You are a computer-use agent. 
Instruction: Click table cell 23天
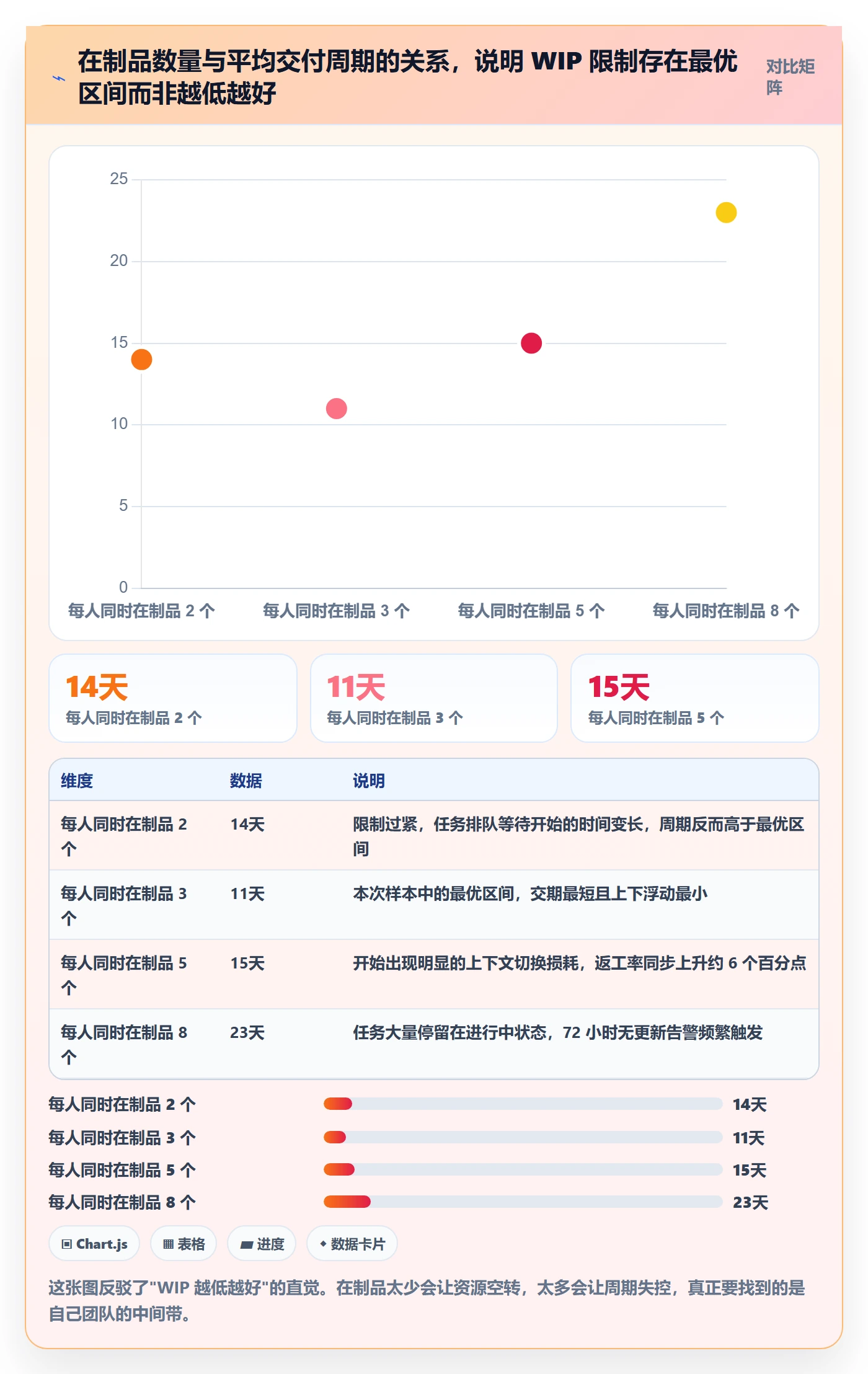point(247,1032)
